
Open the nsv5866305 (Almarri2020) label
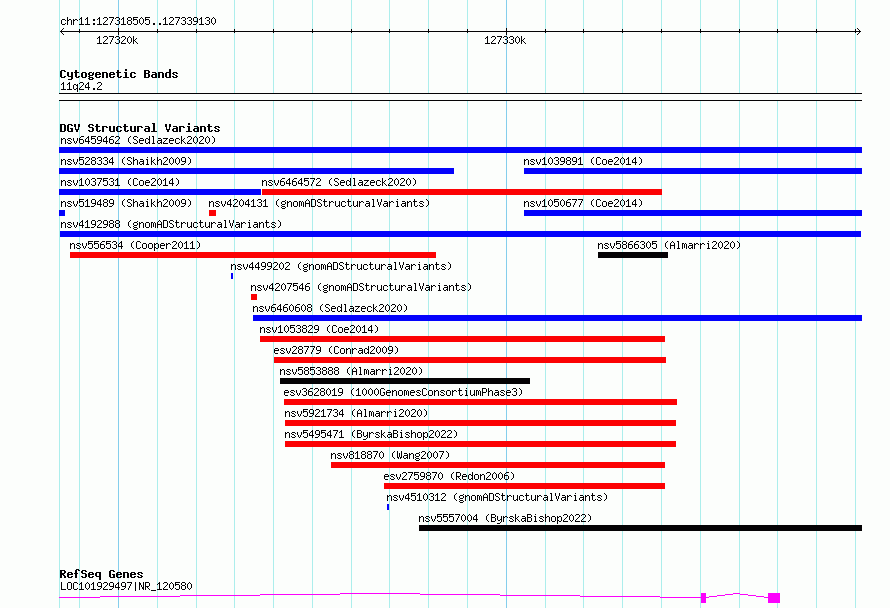pyautogui.click(x=669, y=245)
